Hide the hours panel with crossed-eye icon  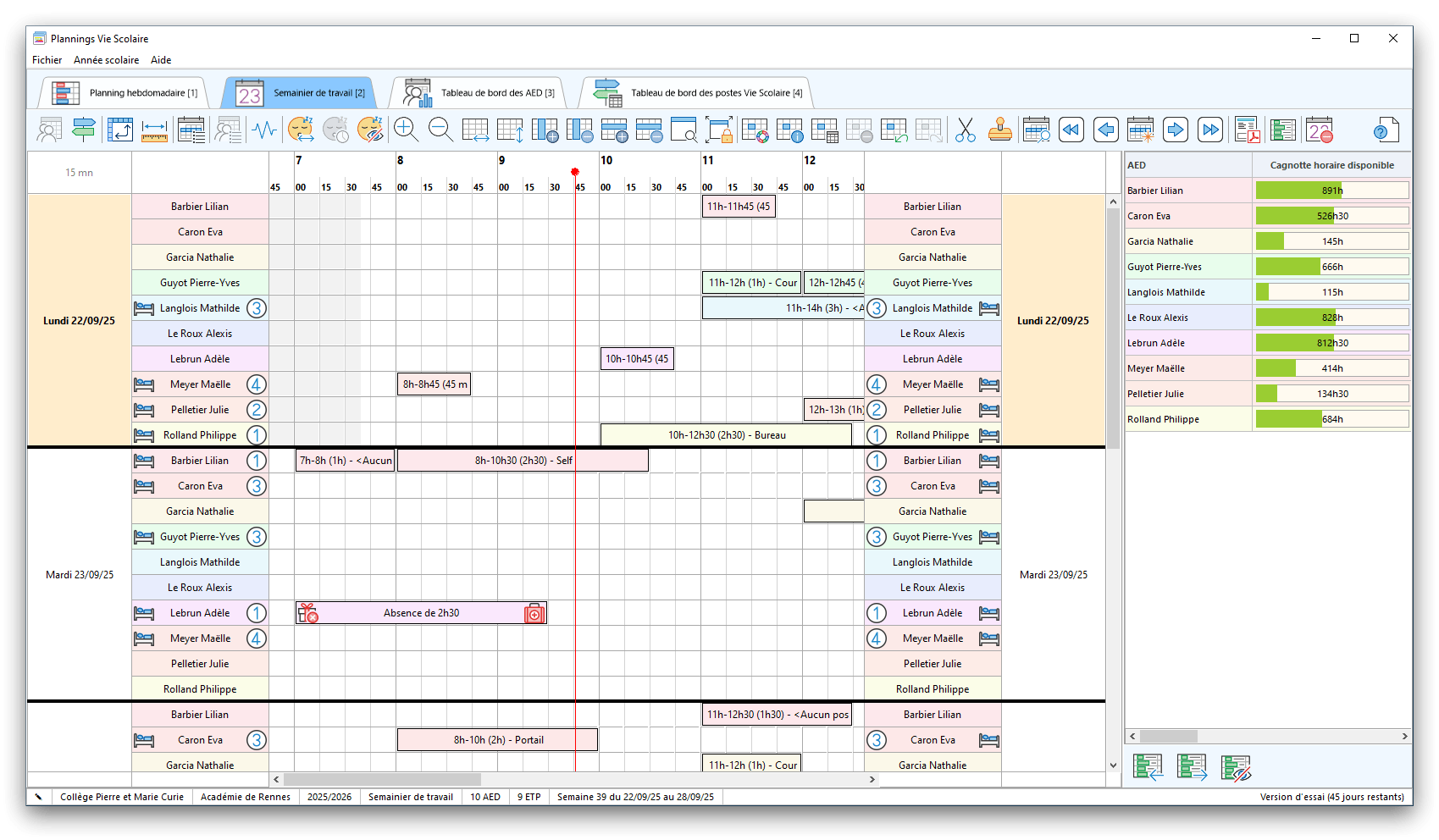[1236, 768]
